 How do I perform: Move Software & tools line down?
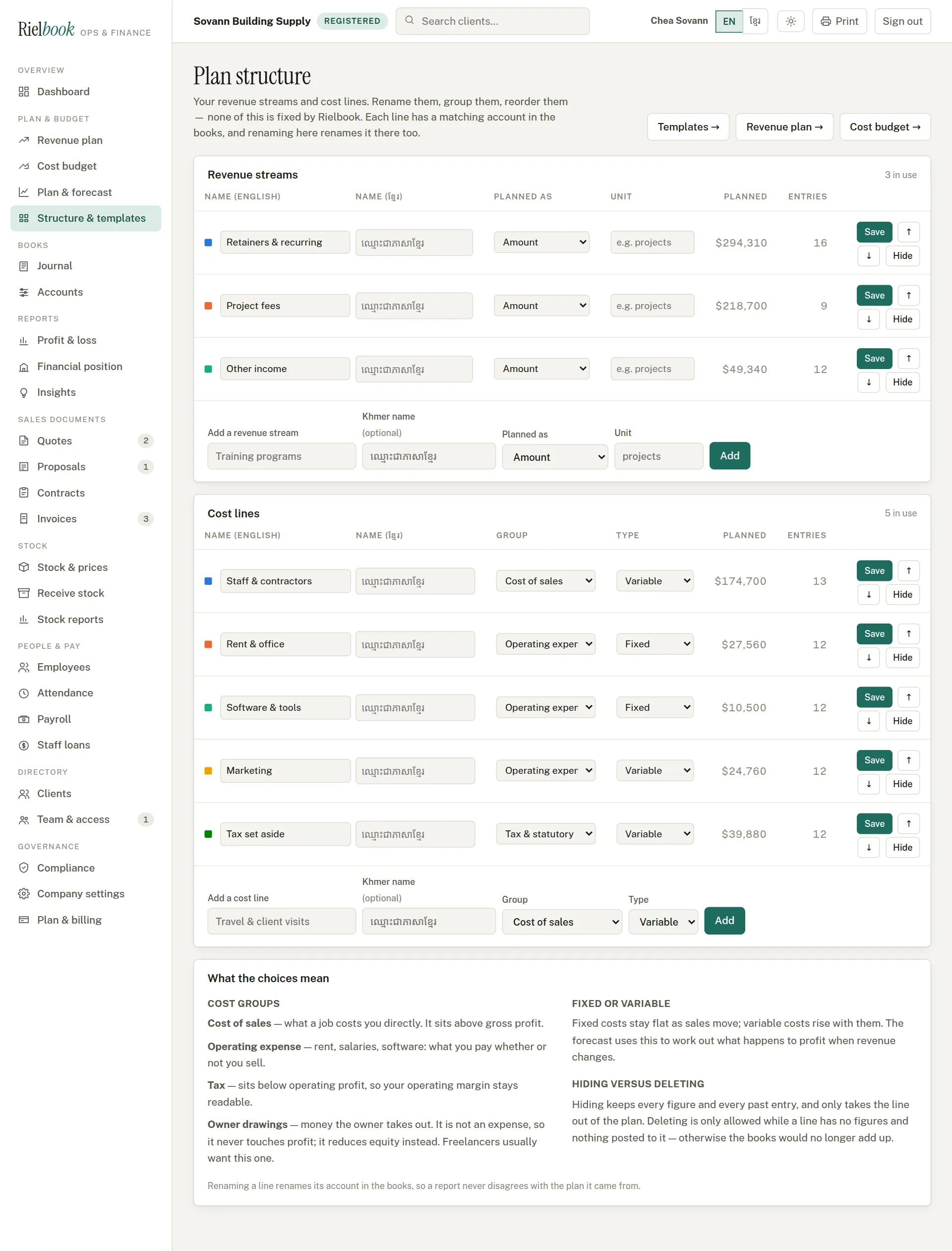tap(868, 721)
